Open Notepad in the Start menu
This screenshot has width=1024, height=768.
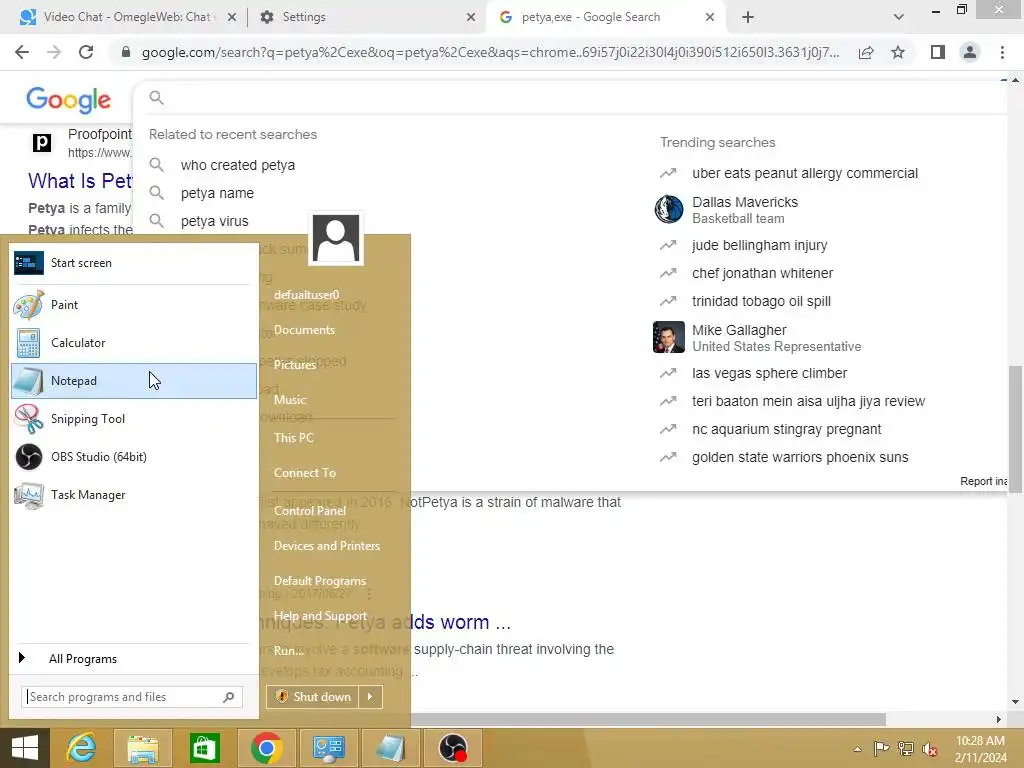(134, 381)
